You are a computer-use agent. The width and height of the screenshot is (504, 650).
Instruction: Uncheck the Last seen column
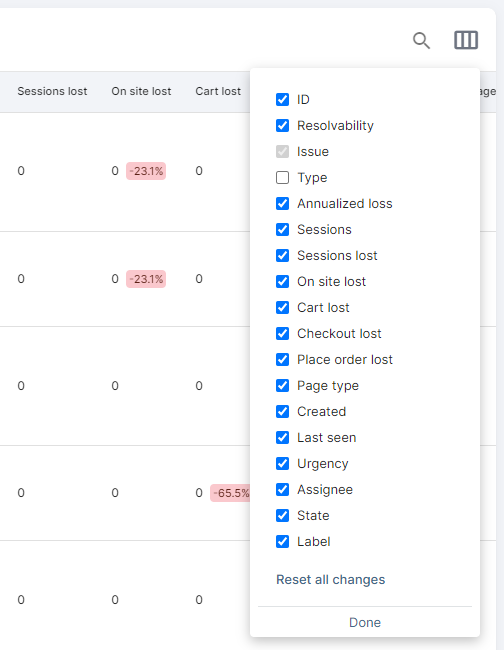coord(282,437)
